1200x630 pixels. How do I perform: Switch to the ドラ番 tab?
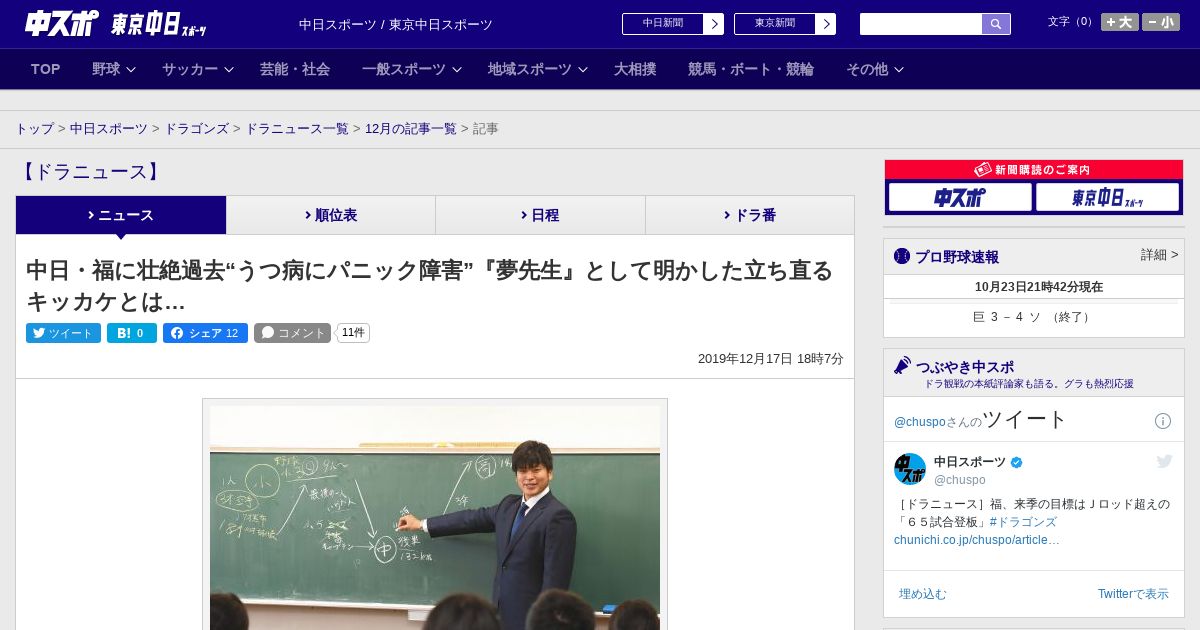(x=750, y=215)
